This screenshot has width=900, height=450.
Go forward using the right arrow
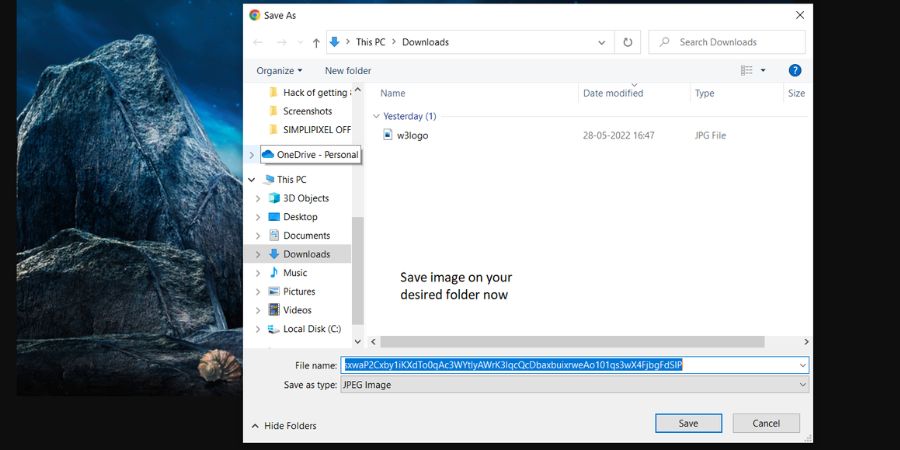(281, 42)
